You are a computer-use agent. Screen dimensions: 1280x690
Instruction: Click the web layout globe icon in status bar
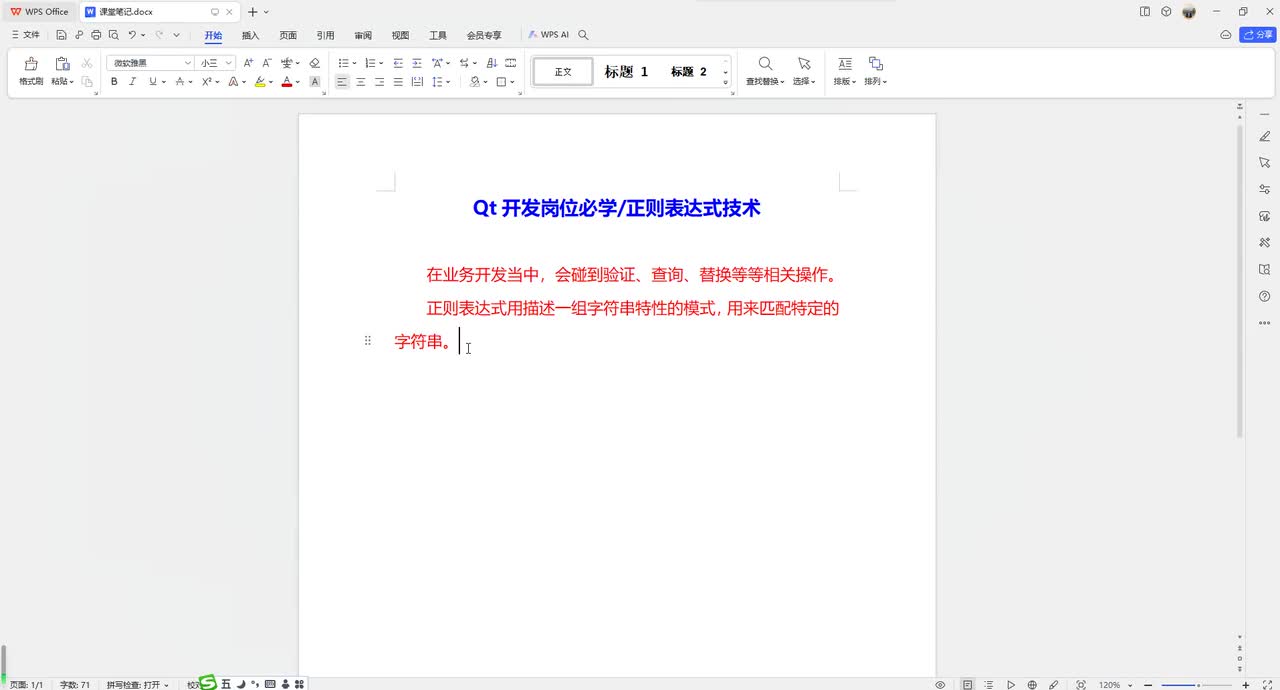[1032, 685]
